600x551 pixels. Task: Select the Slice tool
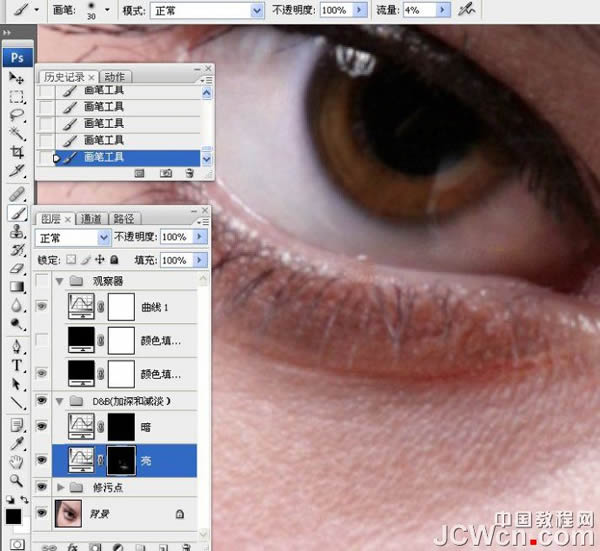click(x=16, y=171)
